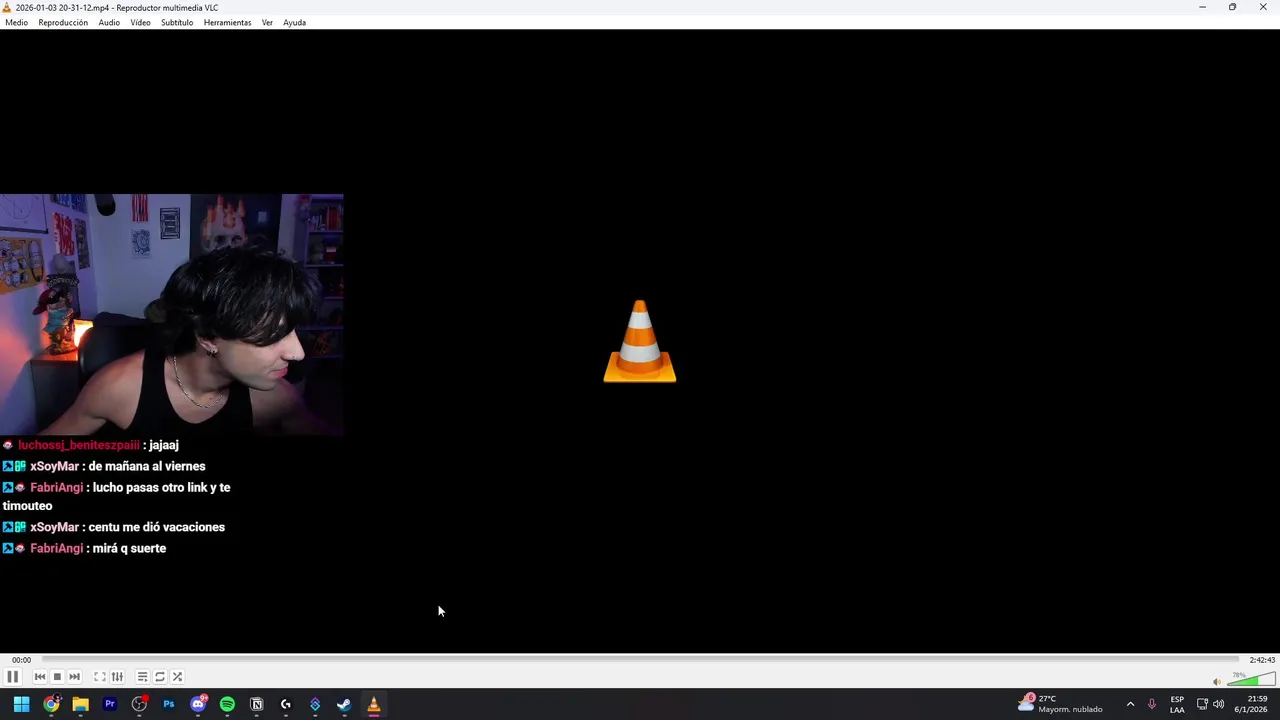The height and width of the screenshot is (720, 1280).
Task: Open the system volume tray icon
Action: (x=1218, y=704)
